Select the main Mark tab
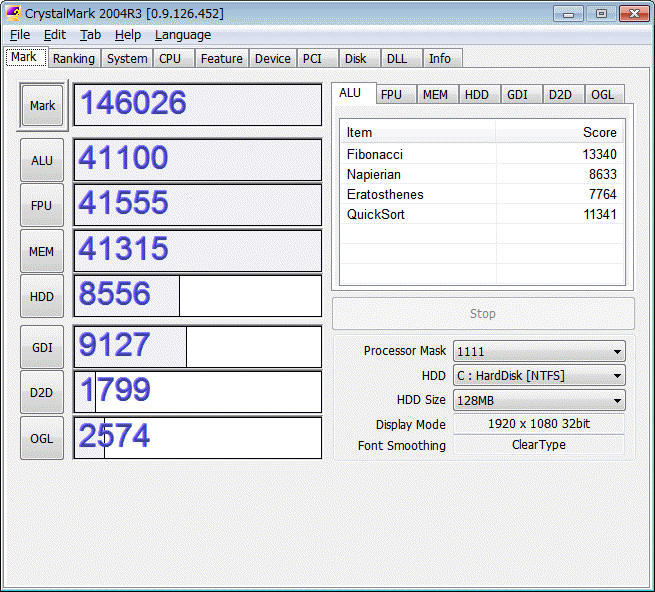Screen dimensions: 655x592 click(x=25, y=57)
